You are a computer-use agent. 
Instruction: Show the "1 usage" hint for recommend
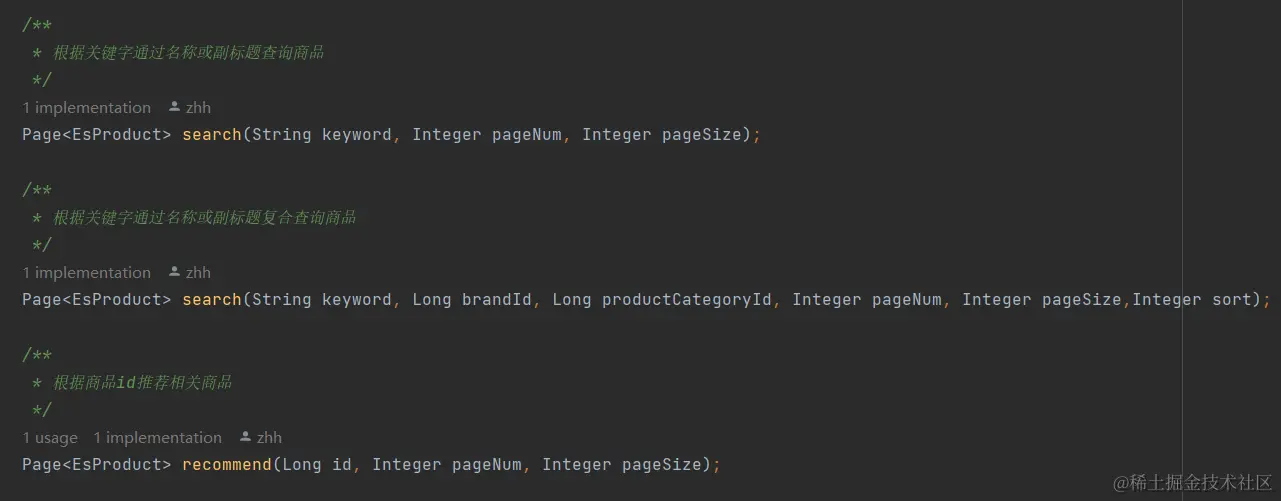50,437
